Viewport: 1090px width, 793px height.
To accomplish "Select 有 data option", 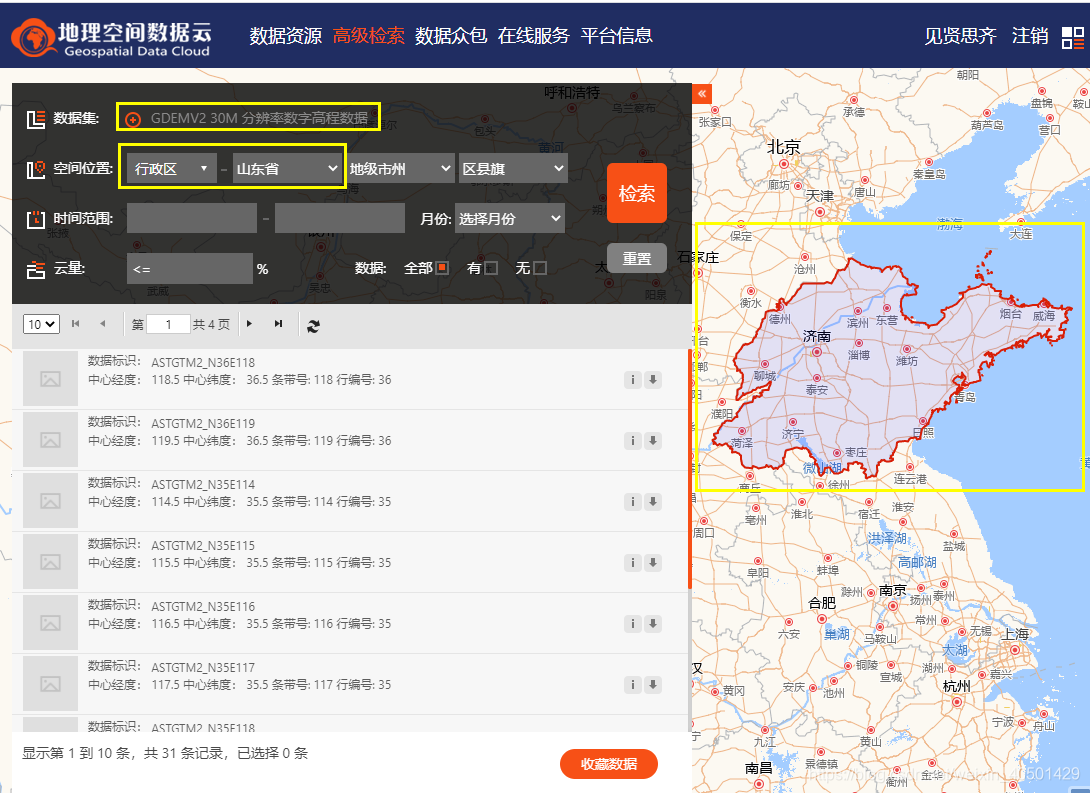I will 491,268.
